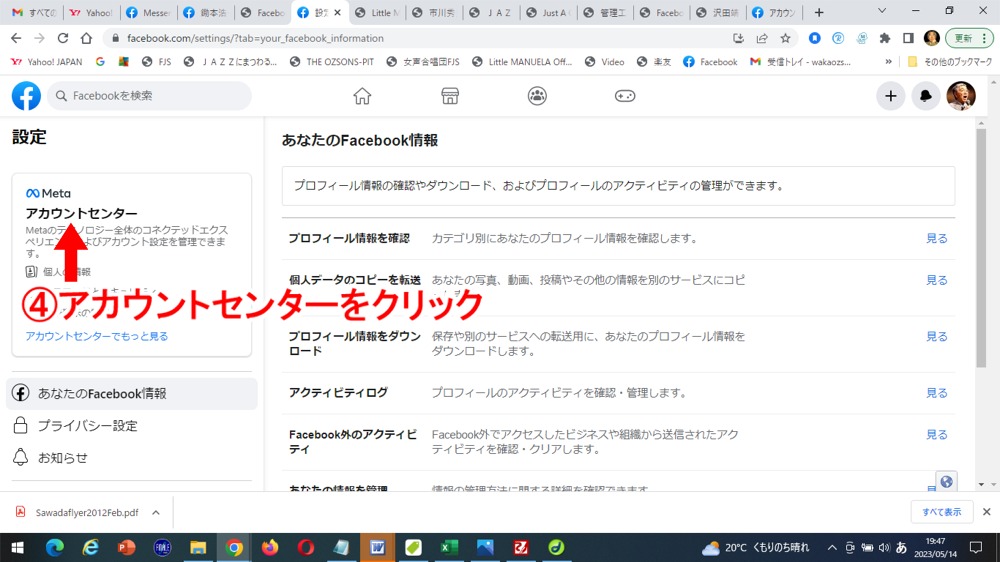This screenshot has height=562, width=1000.
Task: Click the browser forward arrow
Action: 39,38
